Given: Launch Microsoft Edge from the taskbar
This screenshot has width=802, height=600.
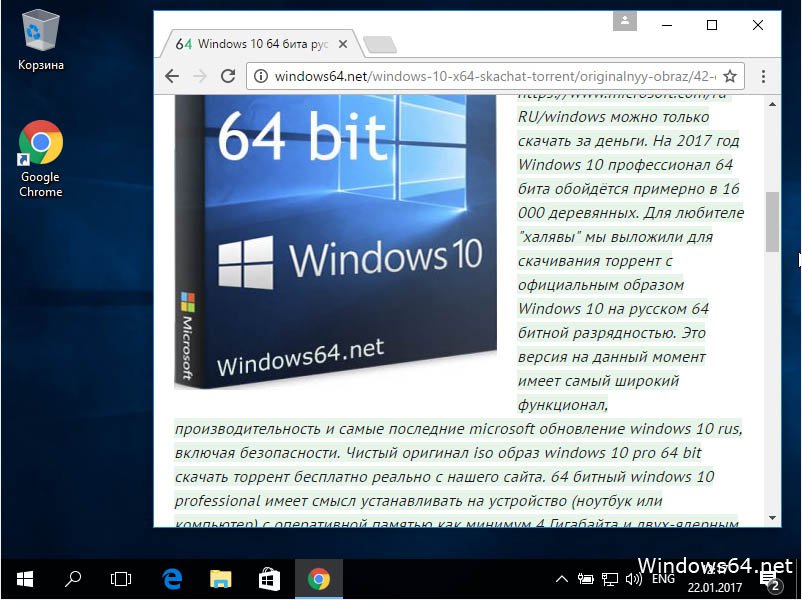Looking at the screenshot, I should [x=172, y=579].
